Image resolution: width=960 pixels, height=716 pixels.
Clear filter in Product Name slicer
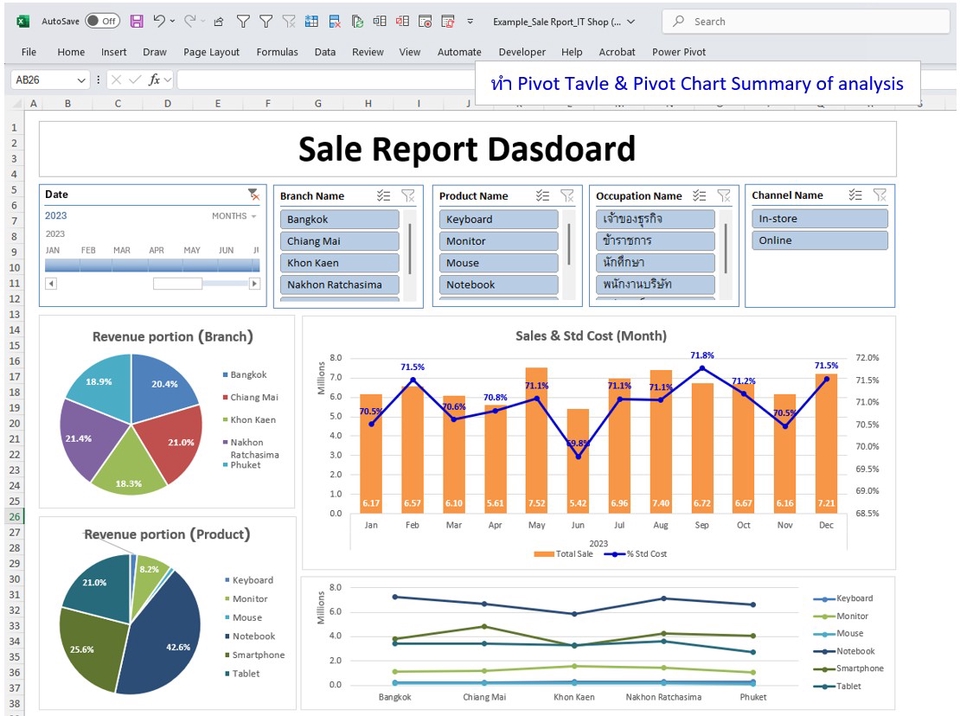(x=567, y=196)
